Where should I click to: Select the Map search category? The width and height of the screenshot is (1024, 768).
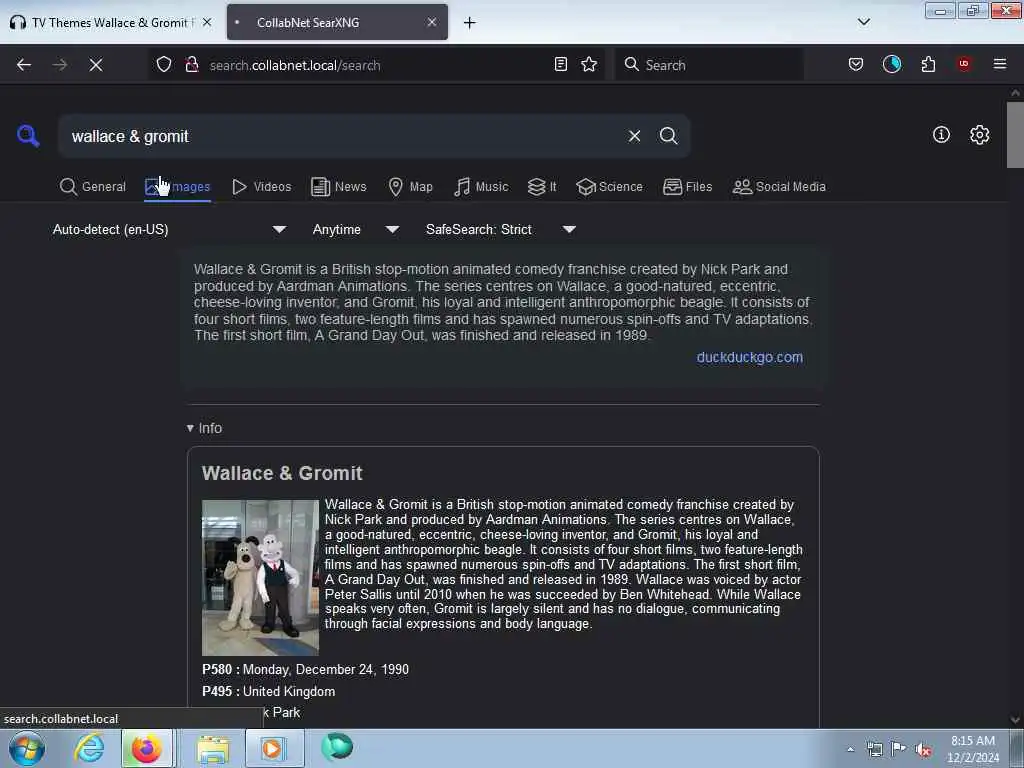(411, 187)
